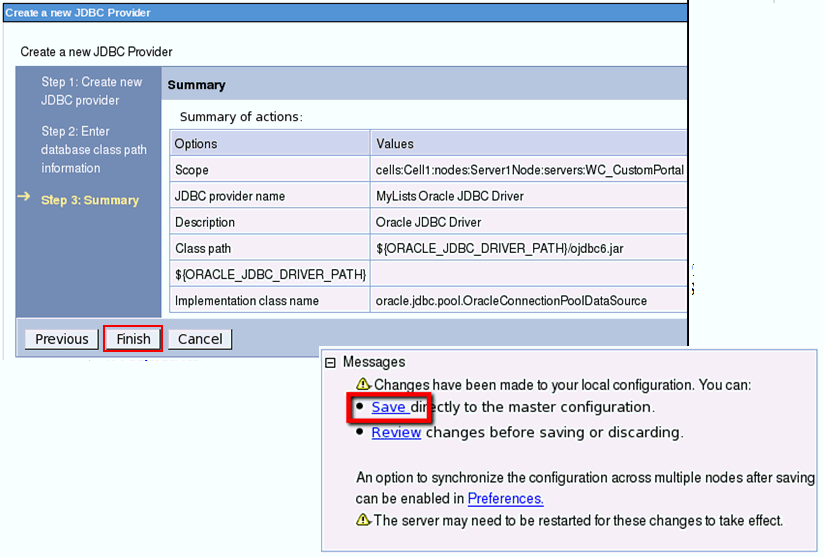824x557 pixels.
Task: Open the Review changes link
Action: [x=396, y=433]
